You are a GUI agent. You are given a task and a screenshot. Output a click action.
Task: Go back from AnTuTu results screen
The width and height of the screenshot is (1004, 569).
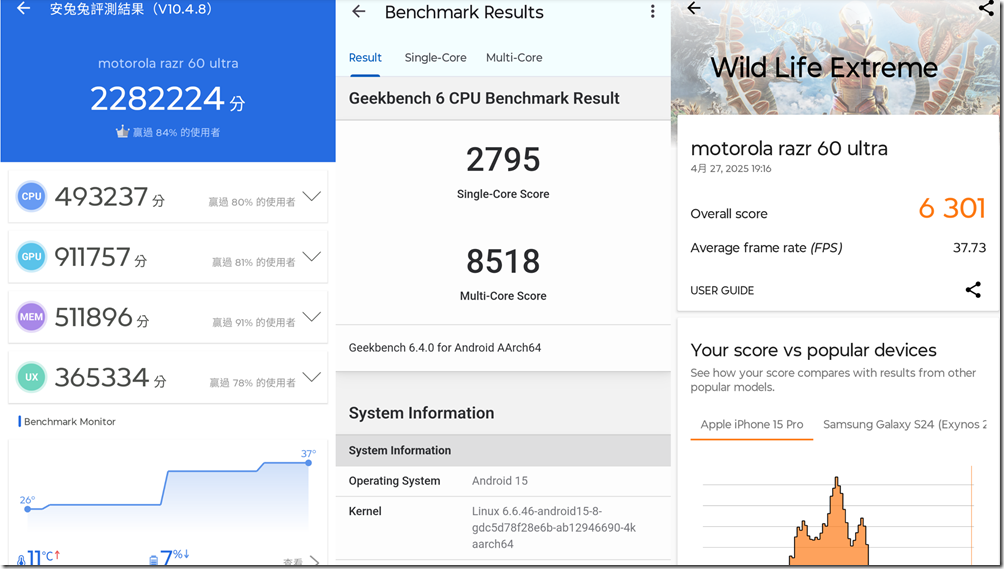click(x=24, y=9)
